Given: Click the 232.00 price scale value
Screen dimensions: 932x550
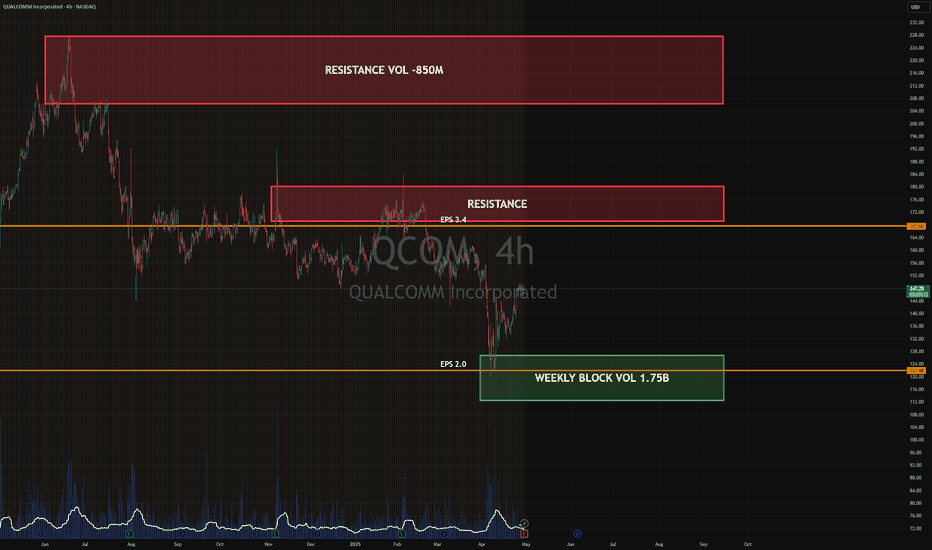Looking at the screenshot, I should pos(916,23).
